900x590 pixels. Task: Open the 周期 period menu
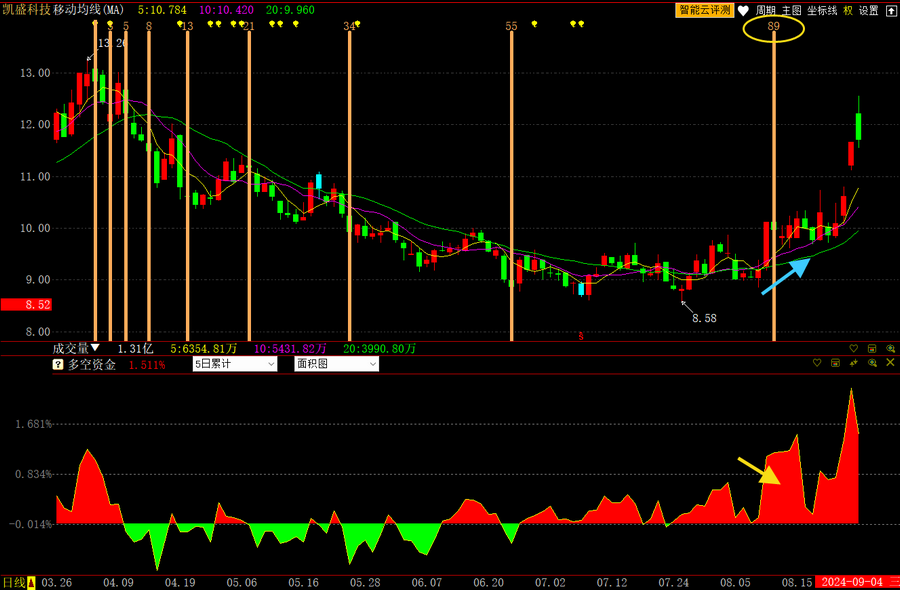tap(766, 10)
